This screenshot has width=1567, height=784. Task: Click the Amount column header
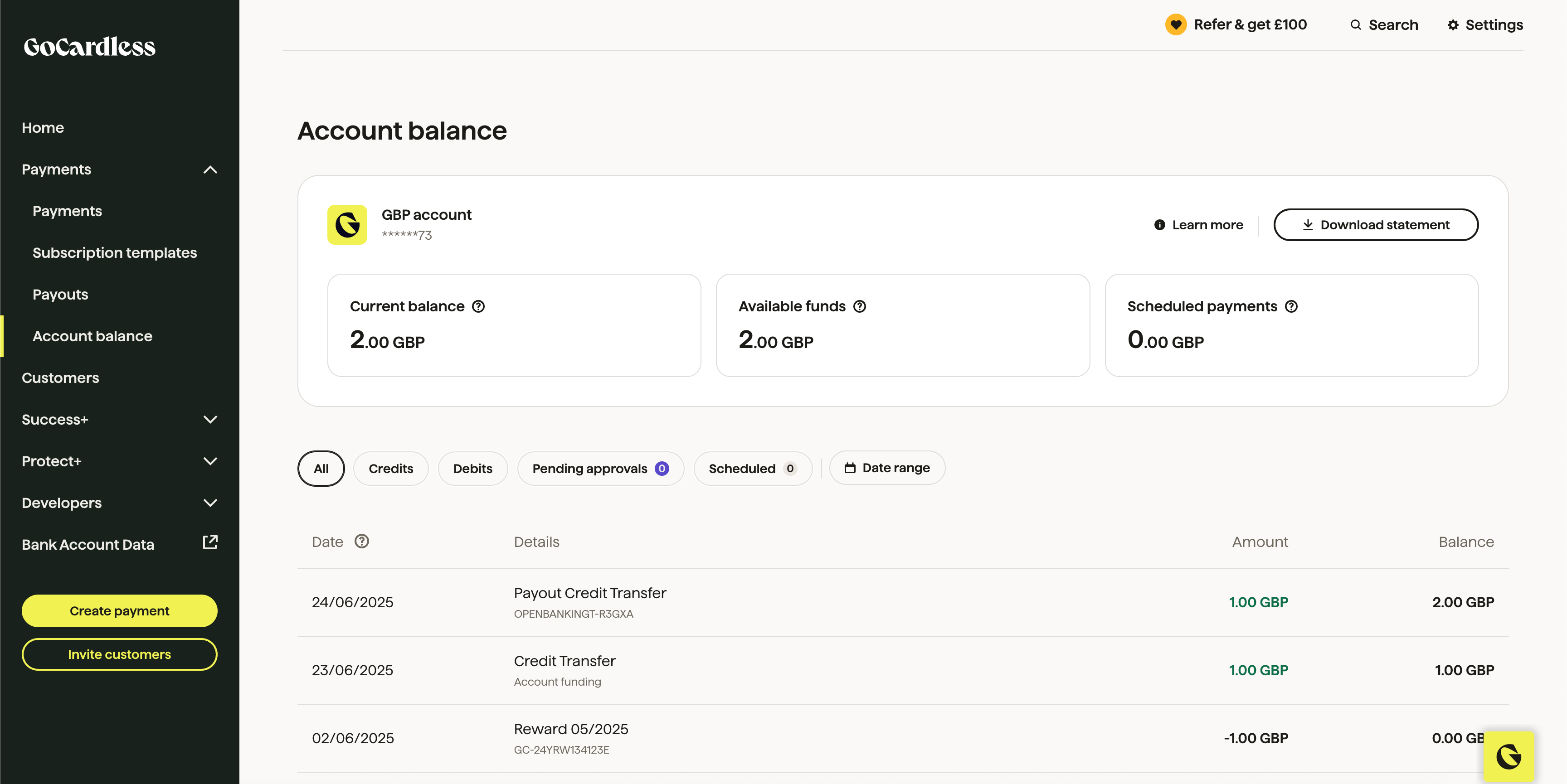pyautogui.click(x=1260, y=542)
